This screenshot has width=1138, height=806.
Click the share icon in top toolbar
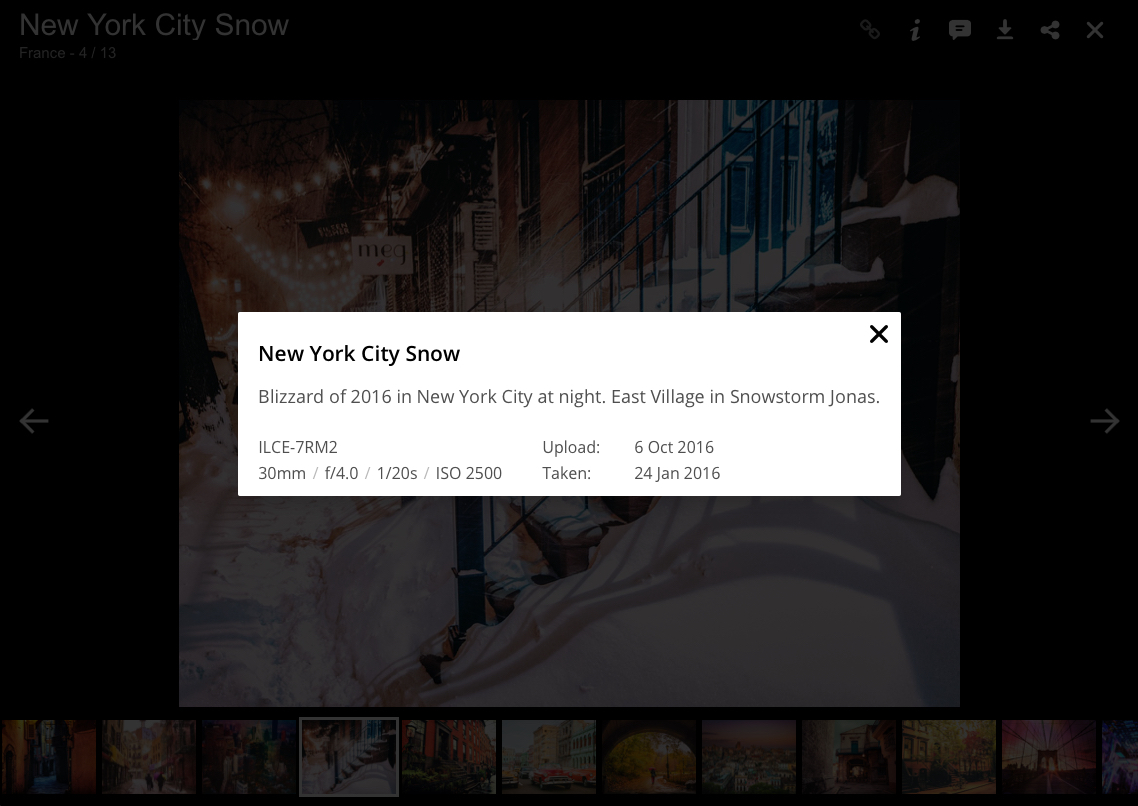point(1049,30)
